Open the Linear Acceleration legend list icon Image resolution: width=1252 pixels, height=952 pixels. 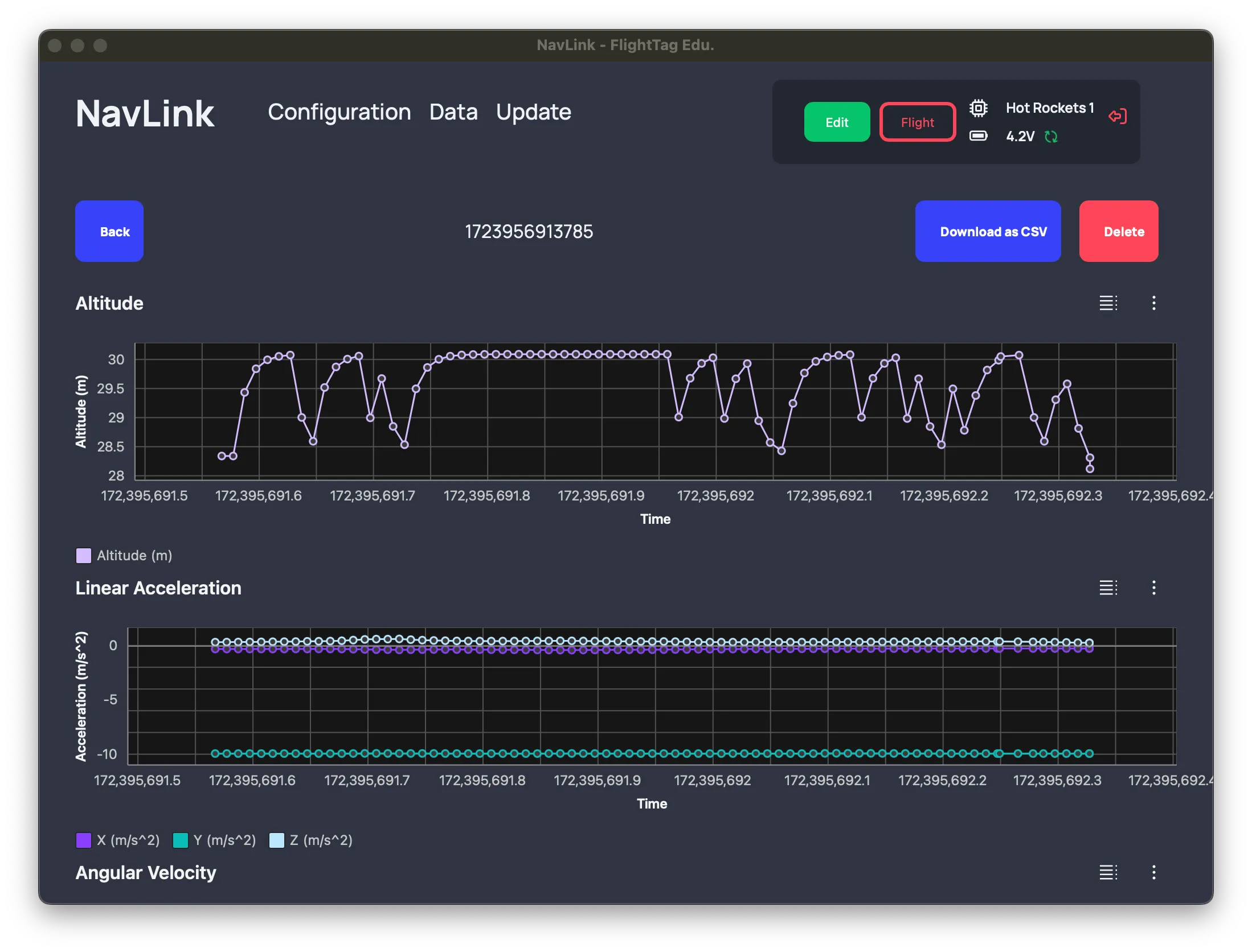1108,588
